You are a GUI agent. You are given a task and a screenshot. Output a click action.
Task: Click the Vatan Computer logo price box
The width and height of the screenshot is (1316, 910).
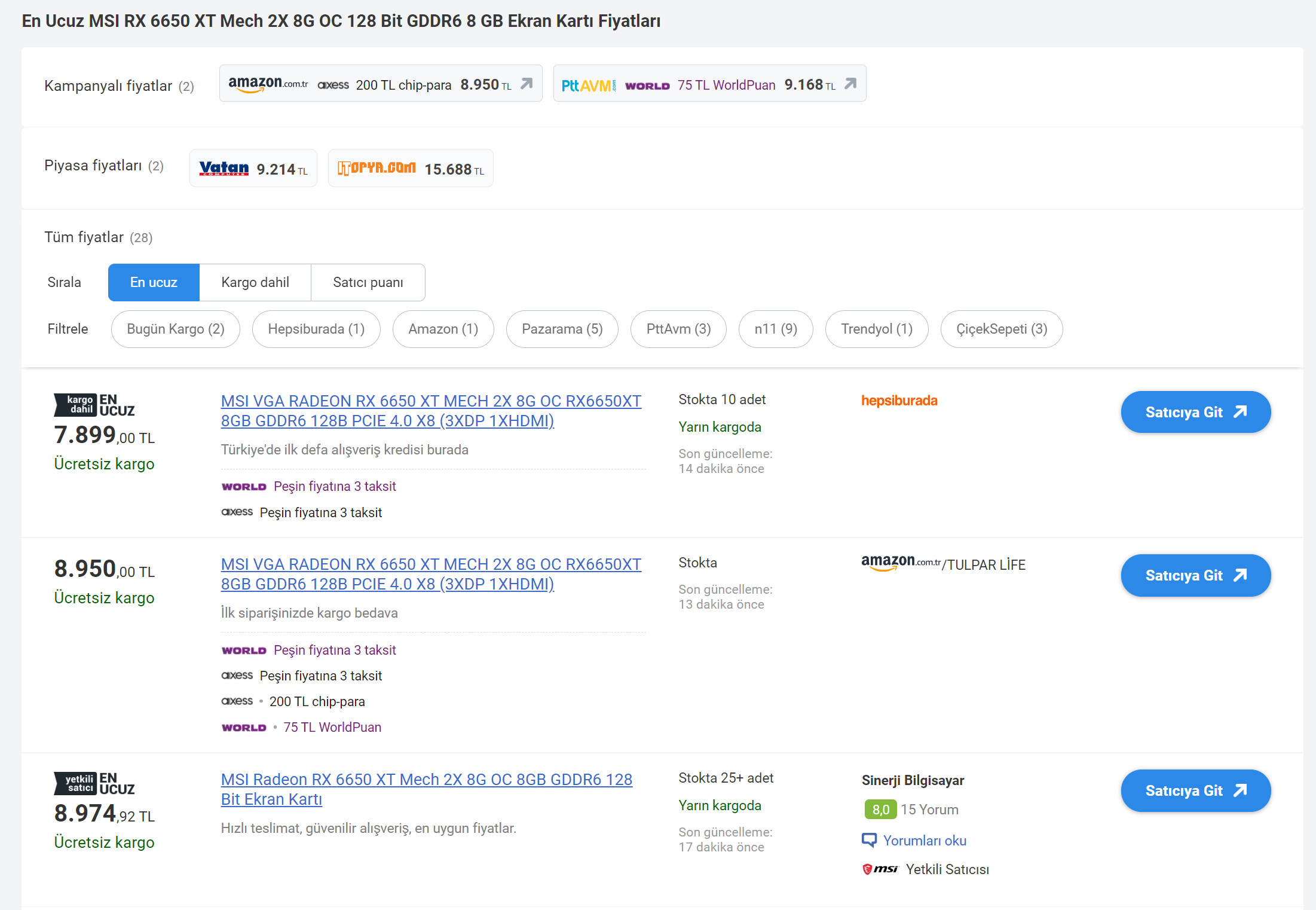click(x=253, y=169)
